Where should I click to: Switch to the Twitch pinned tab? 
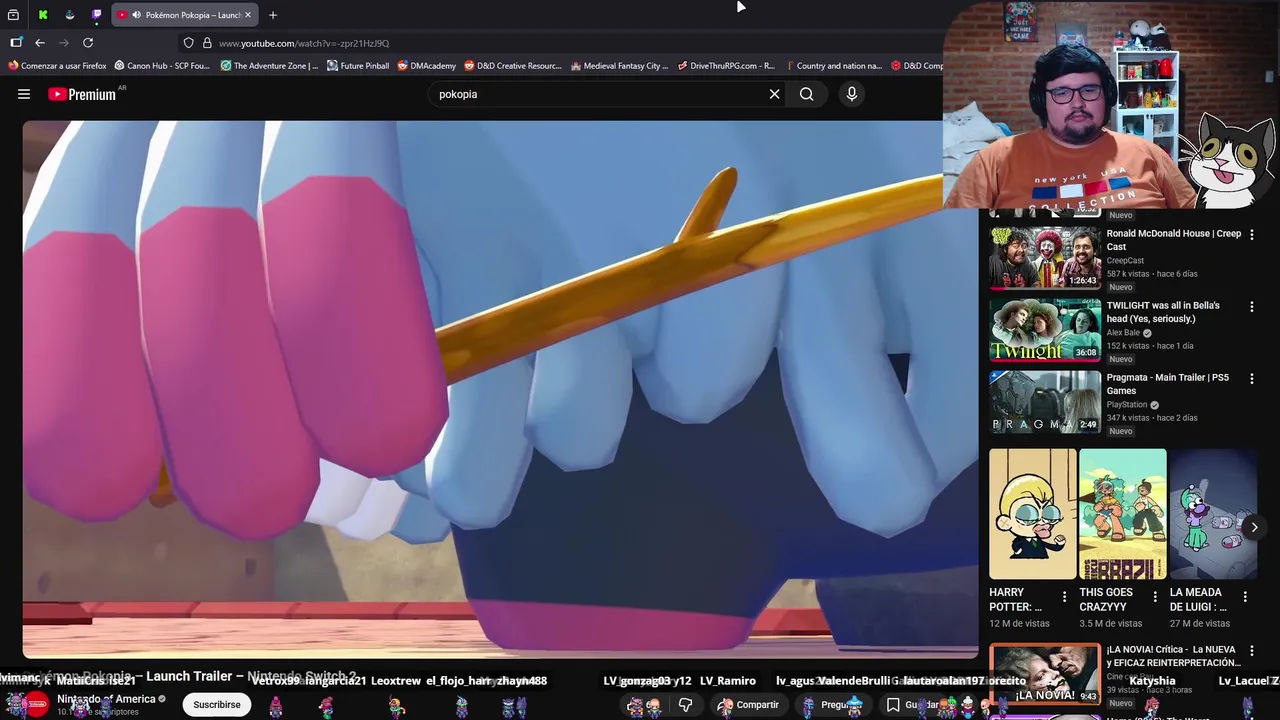pyautogui.click(x=97, y=15)
